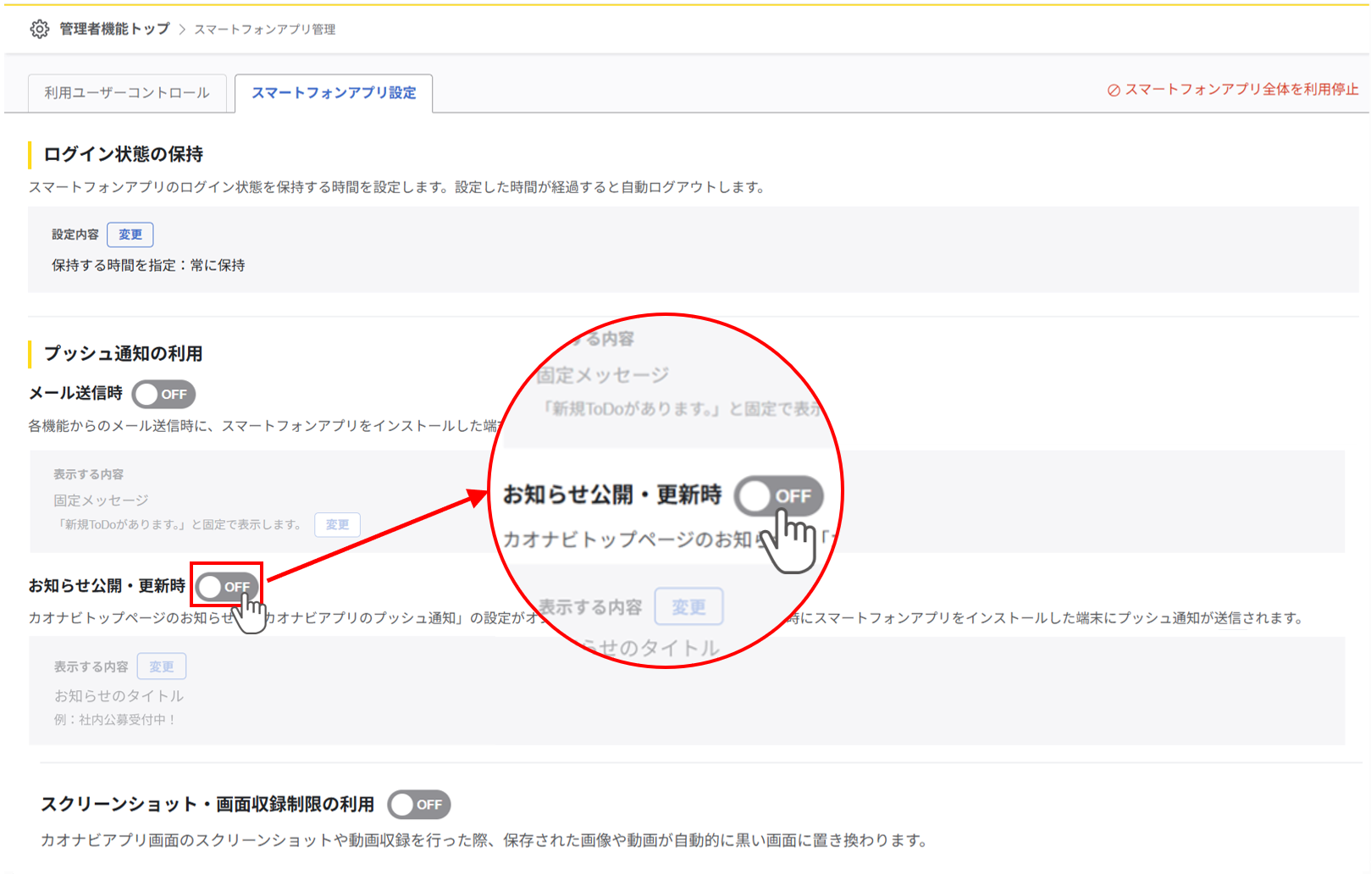The image size is (1371, 896).
Task: Click the gear icon beside 管理者機能トップ
Action: point(39,28)
